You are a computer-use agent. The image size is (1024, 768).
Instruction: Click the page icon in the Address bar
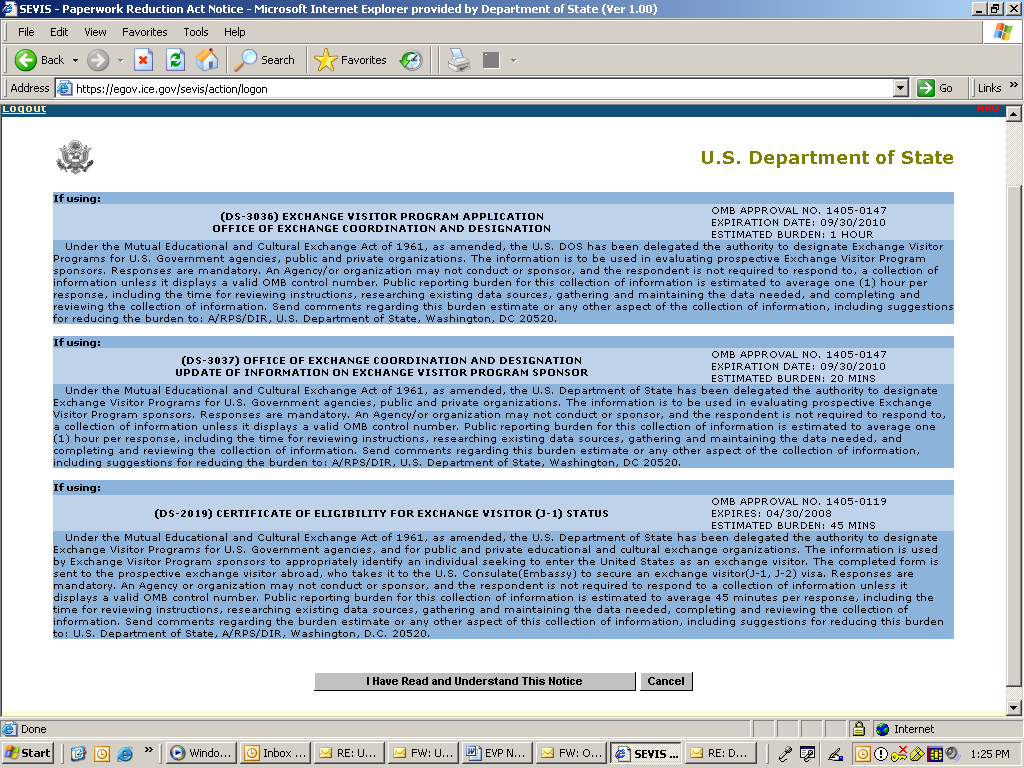(x=64, y=88)
